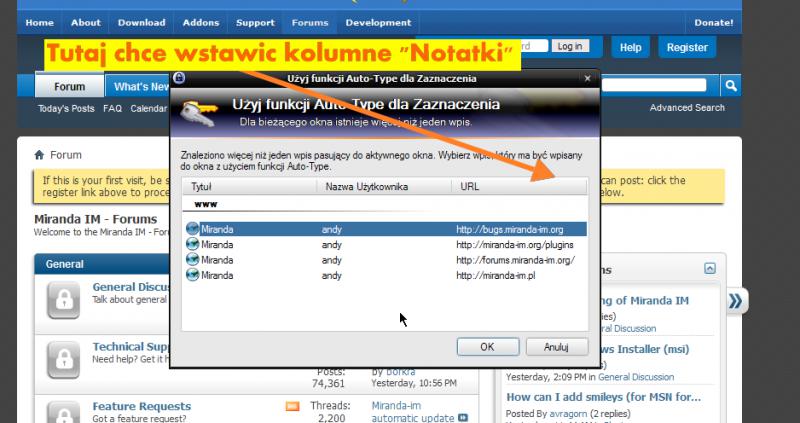Image resolution: width=800 pixels, height=423 pixels.
Task: Open the Addons menu item
Action: 201,23
